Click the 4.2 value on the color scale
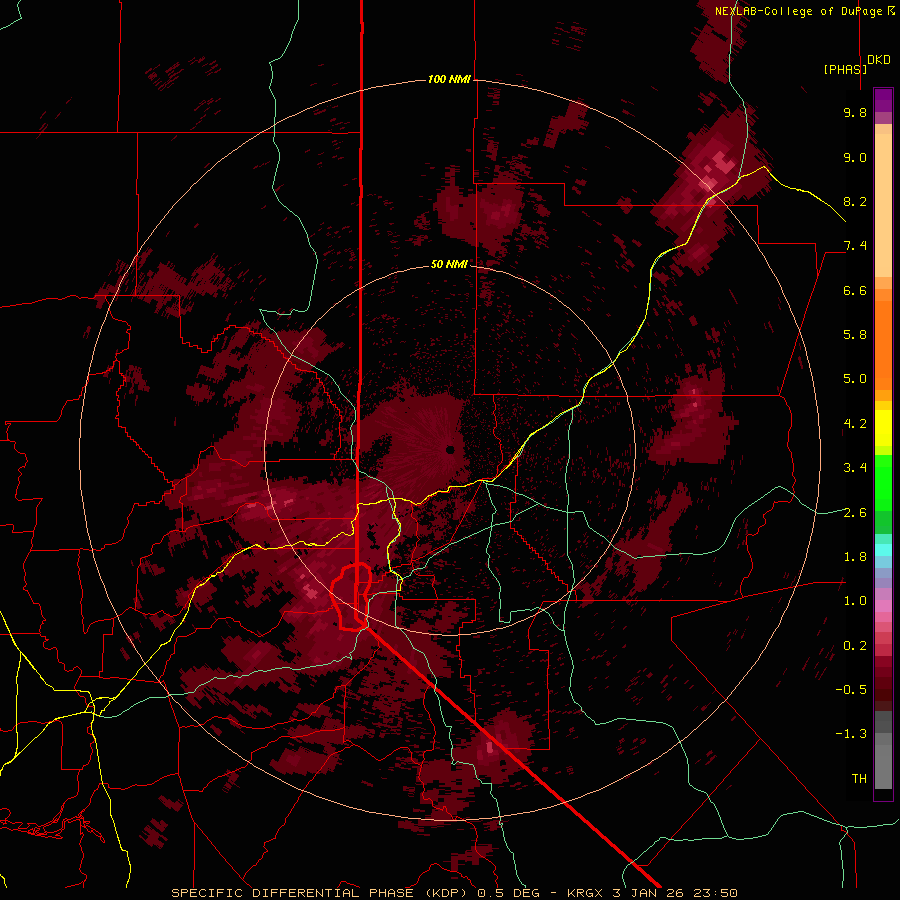This screenshot has width=900, height=900. tap(855, 424)
